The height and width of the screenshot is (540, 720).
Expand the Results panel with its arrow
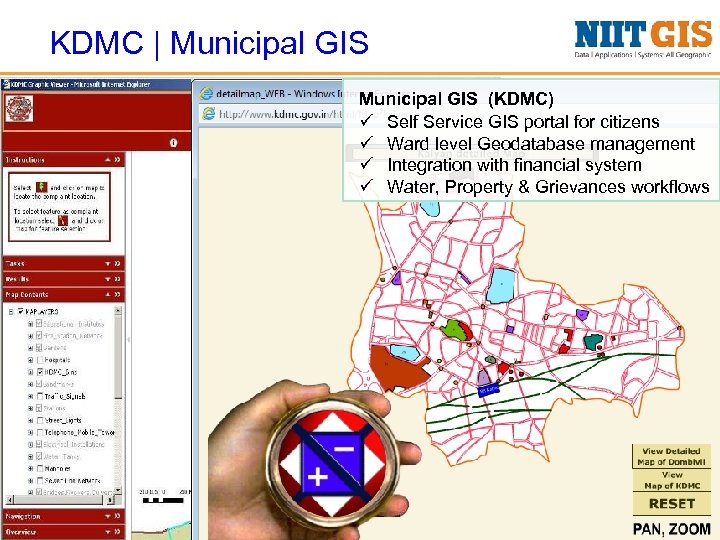(x=107, y=279)
